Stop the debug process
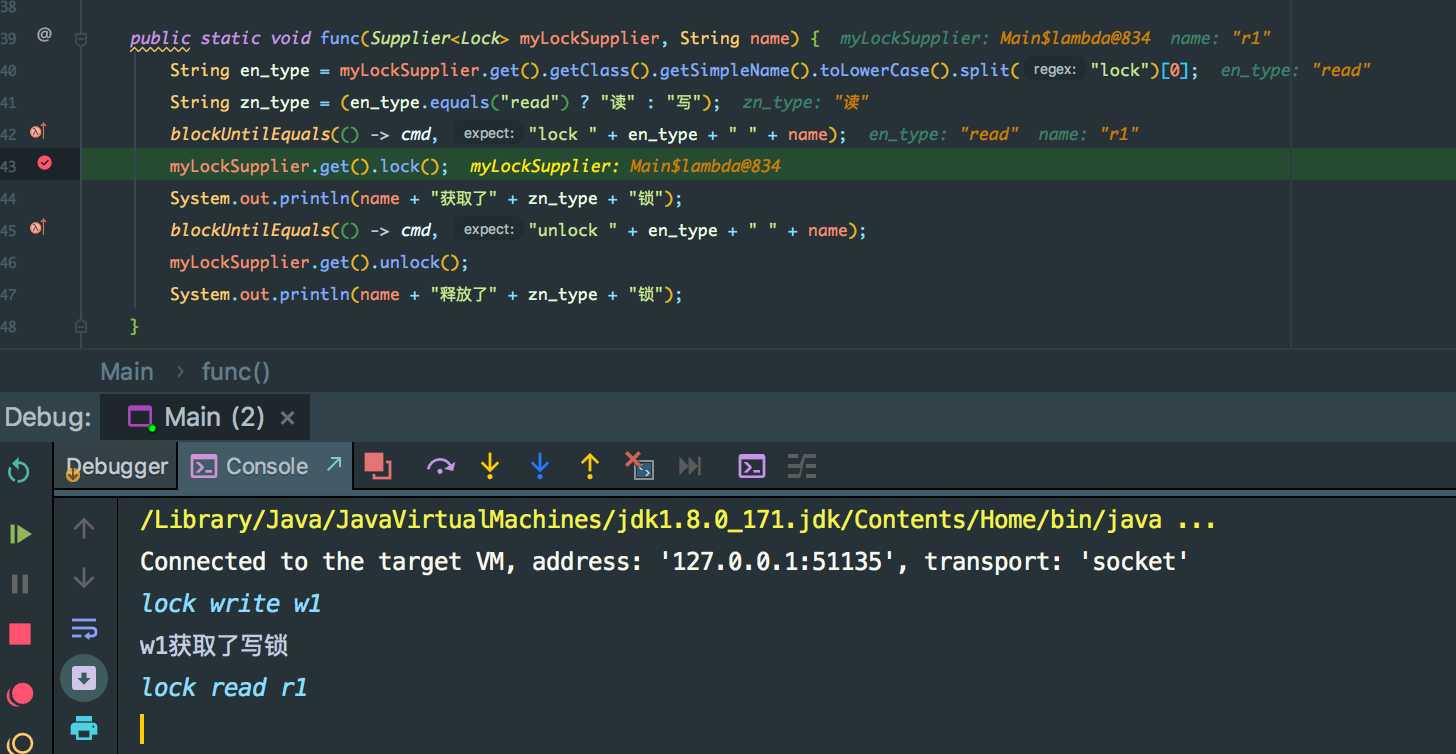This screenshot has width=1456, height=754. 20,634
